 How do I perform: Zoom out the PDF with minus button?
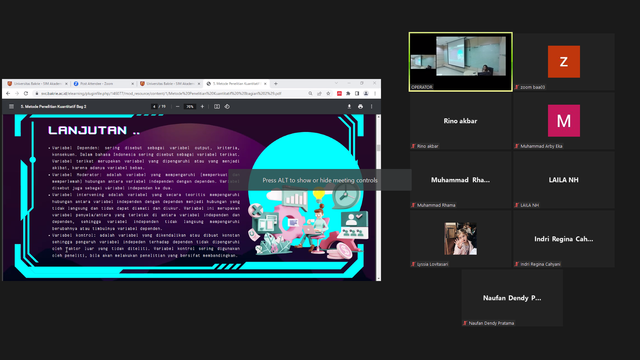pyautogui.click(x=178, y=107)
